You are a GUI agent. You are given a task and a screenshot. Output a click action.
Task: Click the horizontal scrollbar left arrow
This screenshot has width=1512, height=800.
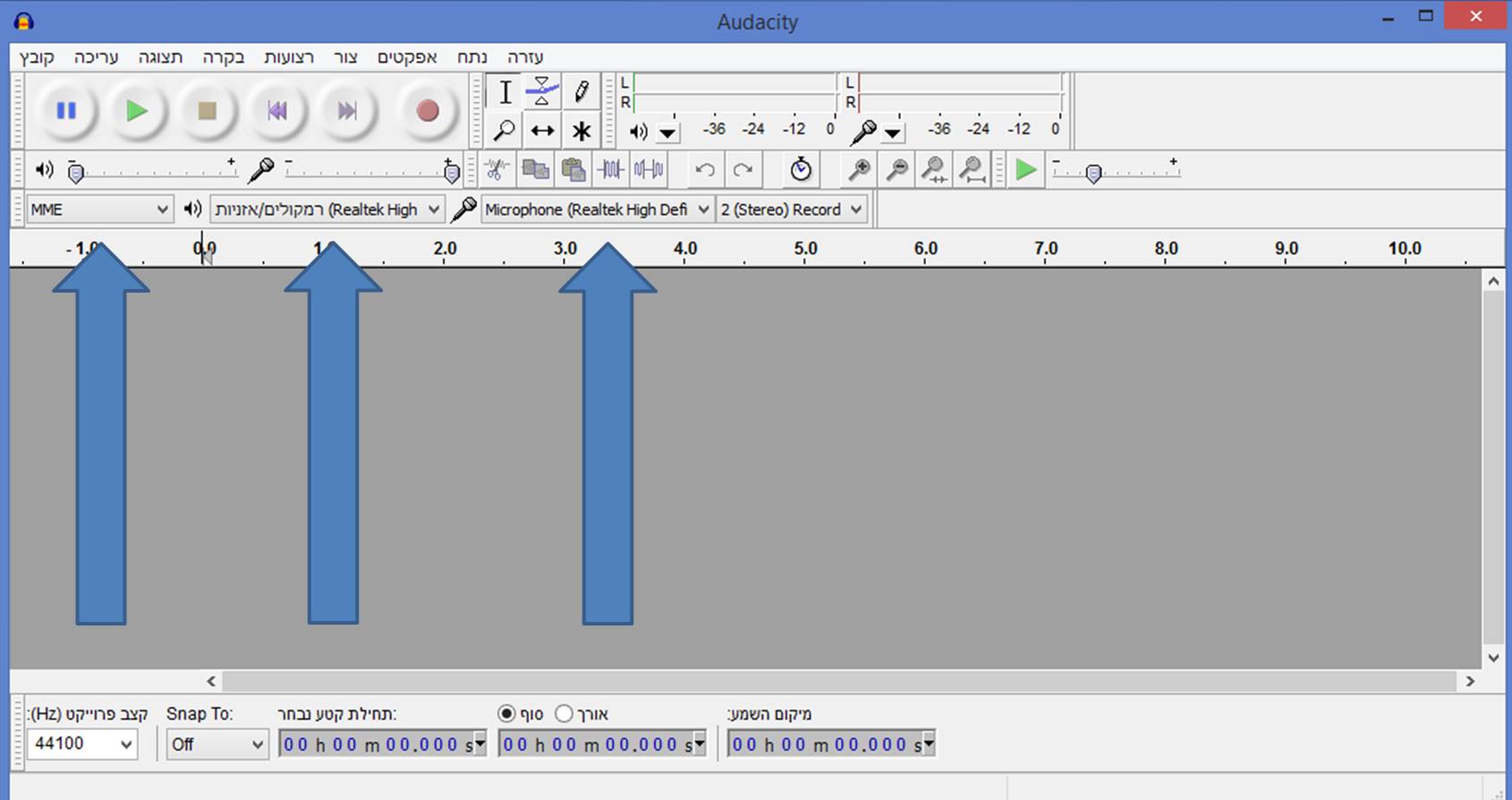[211, 681]
